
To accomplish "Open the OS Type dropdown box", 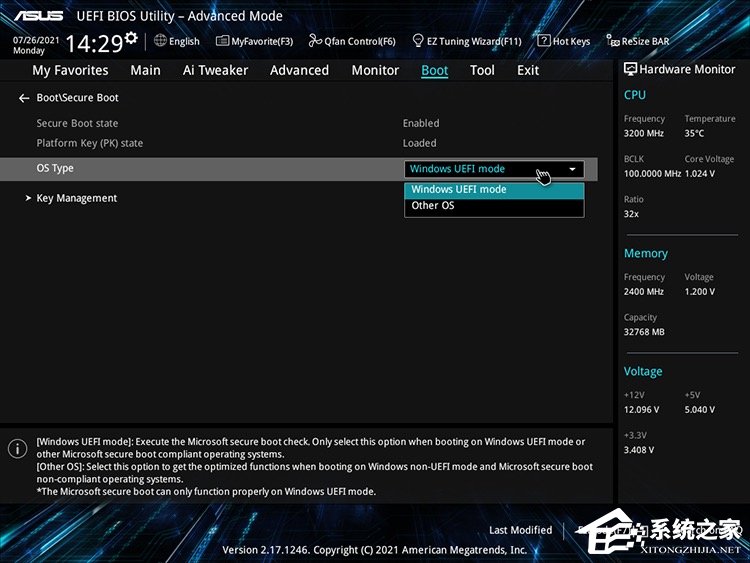I will click(x=493, y=169).
